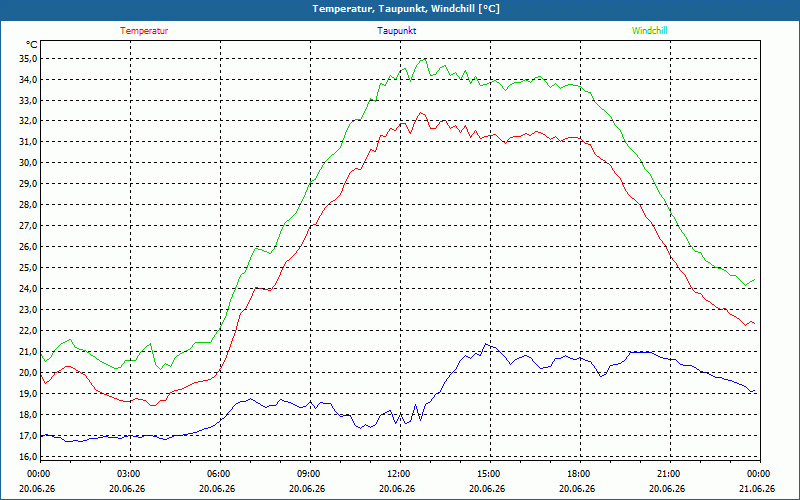800x500 pixels.
Task: Click the 12:00 time axis label
Action: 397,474
